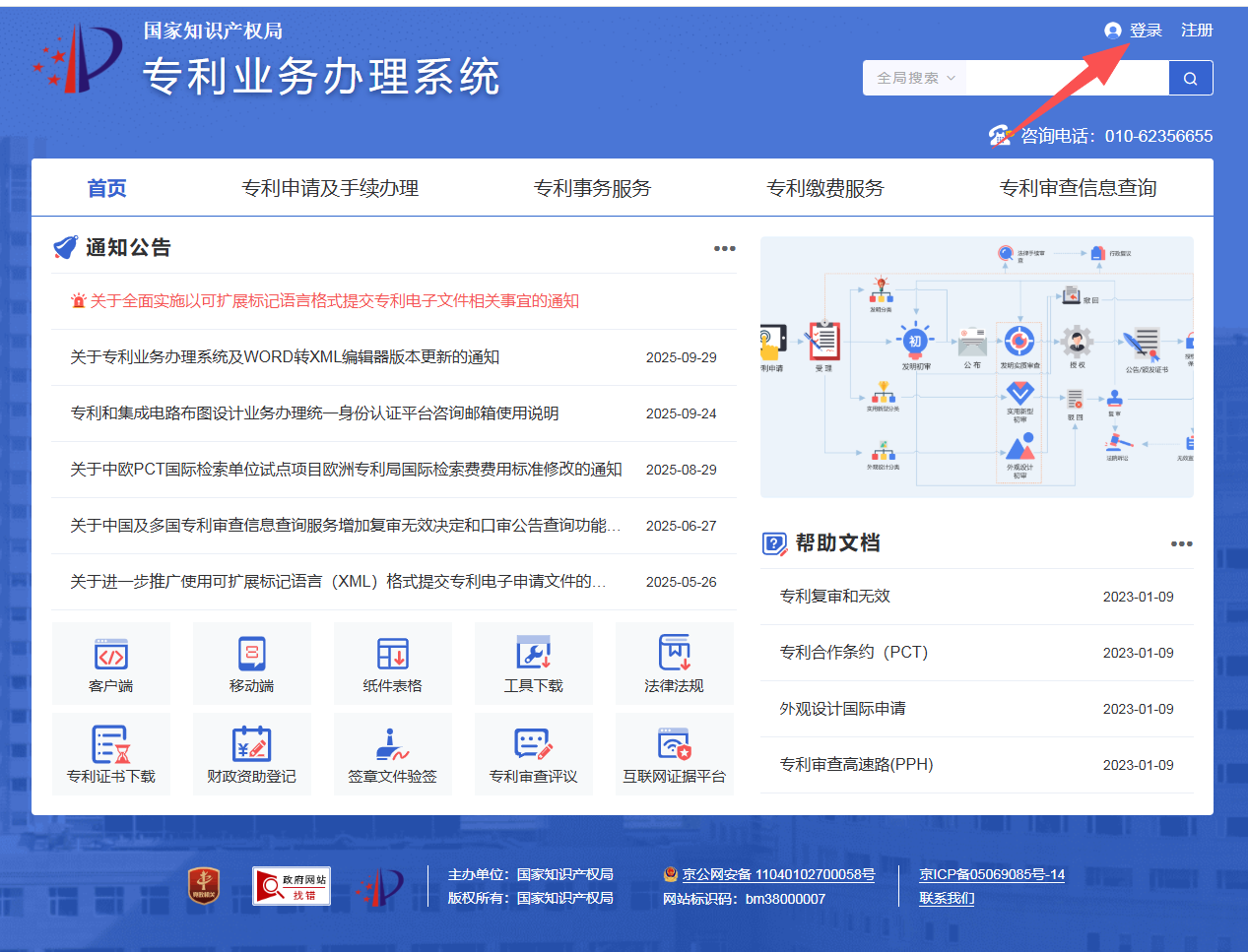The height and width of the screenshot is (952, 1248).
Task: Click inside the global search input box
Action: click(1069, 77)
